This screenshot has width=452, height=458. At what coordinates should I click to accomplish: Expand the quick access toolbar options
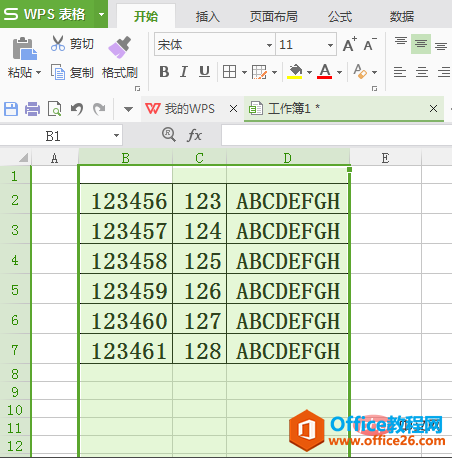[128, 109]
